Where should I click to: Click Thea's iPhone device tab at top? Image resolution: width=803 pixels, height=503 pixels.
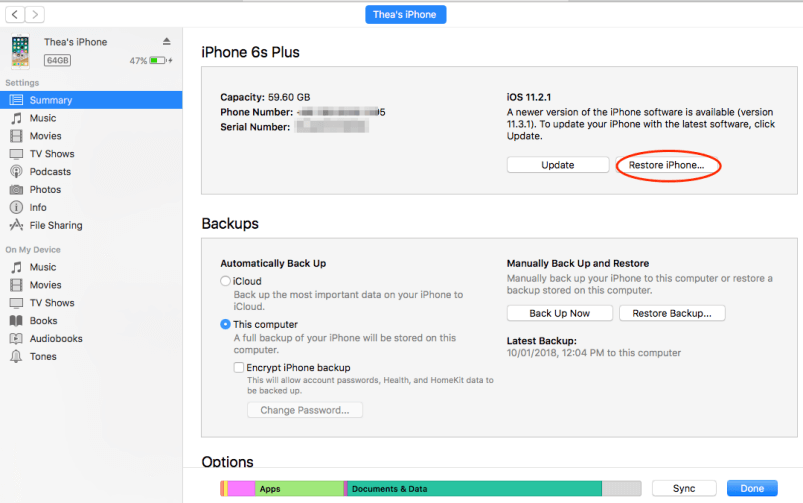coord(405,14)
